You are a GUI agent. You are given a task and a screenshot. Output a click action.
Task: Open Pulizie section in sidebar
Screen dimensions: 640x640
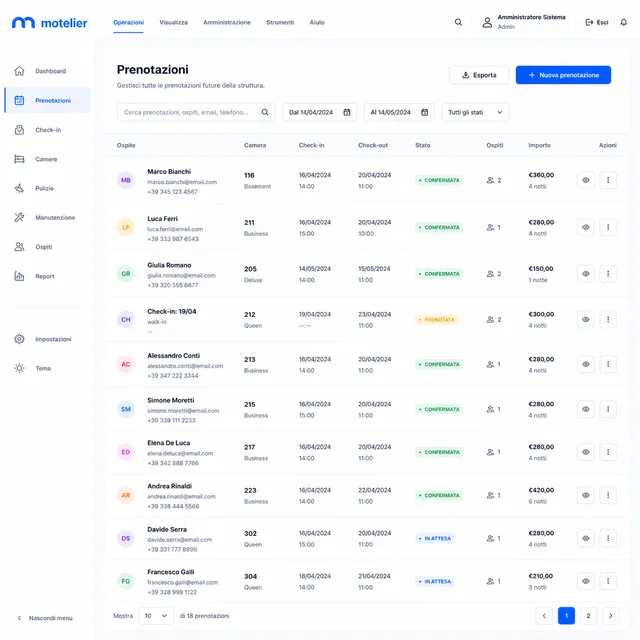click(47, 188)
